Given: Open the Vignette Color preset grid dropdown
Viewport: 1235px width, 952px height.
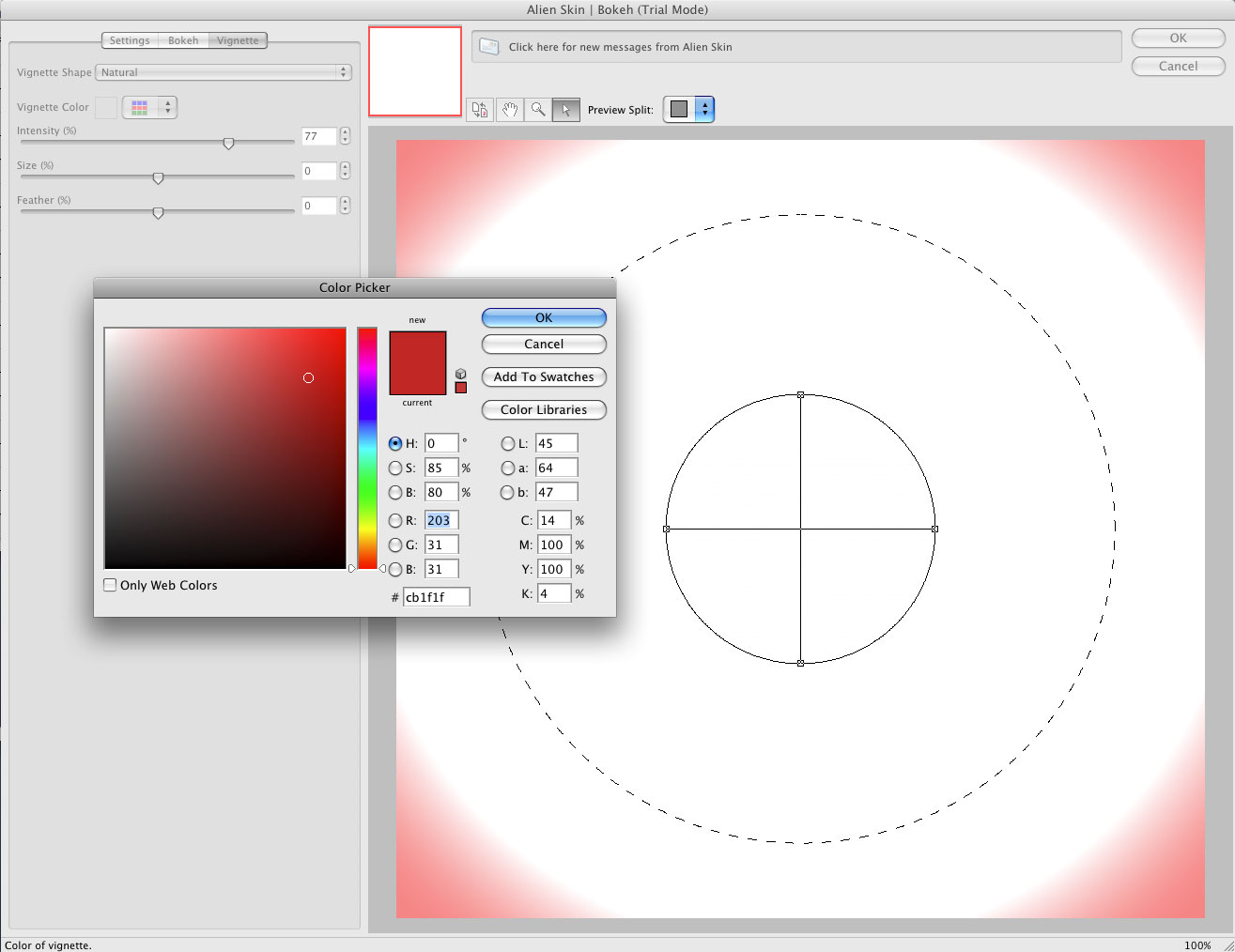Looking at the screenshot, I should (150, 108).
